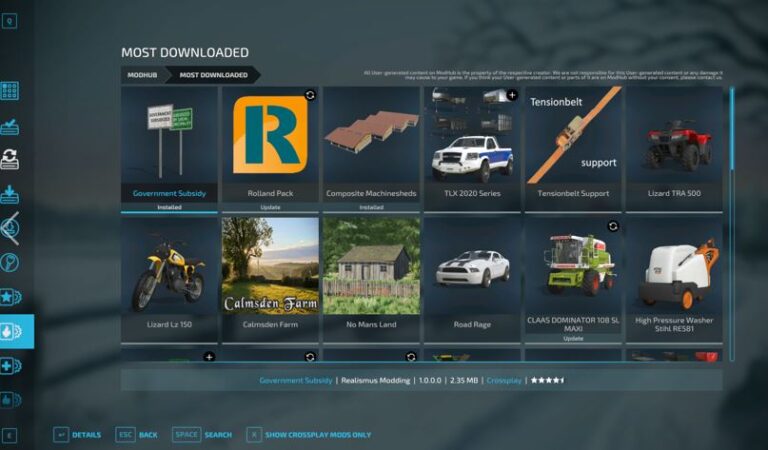The width and height of the screenshot is (768, 450).
Task: Open the Lizard TRA 500 mod tile
Action: 674,149
